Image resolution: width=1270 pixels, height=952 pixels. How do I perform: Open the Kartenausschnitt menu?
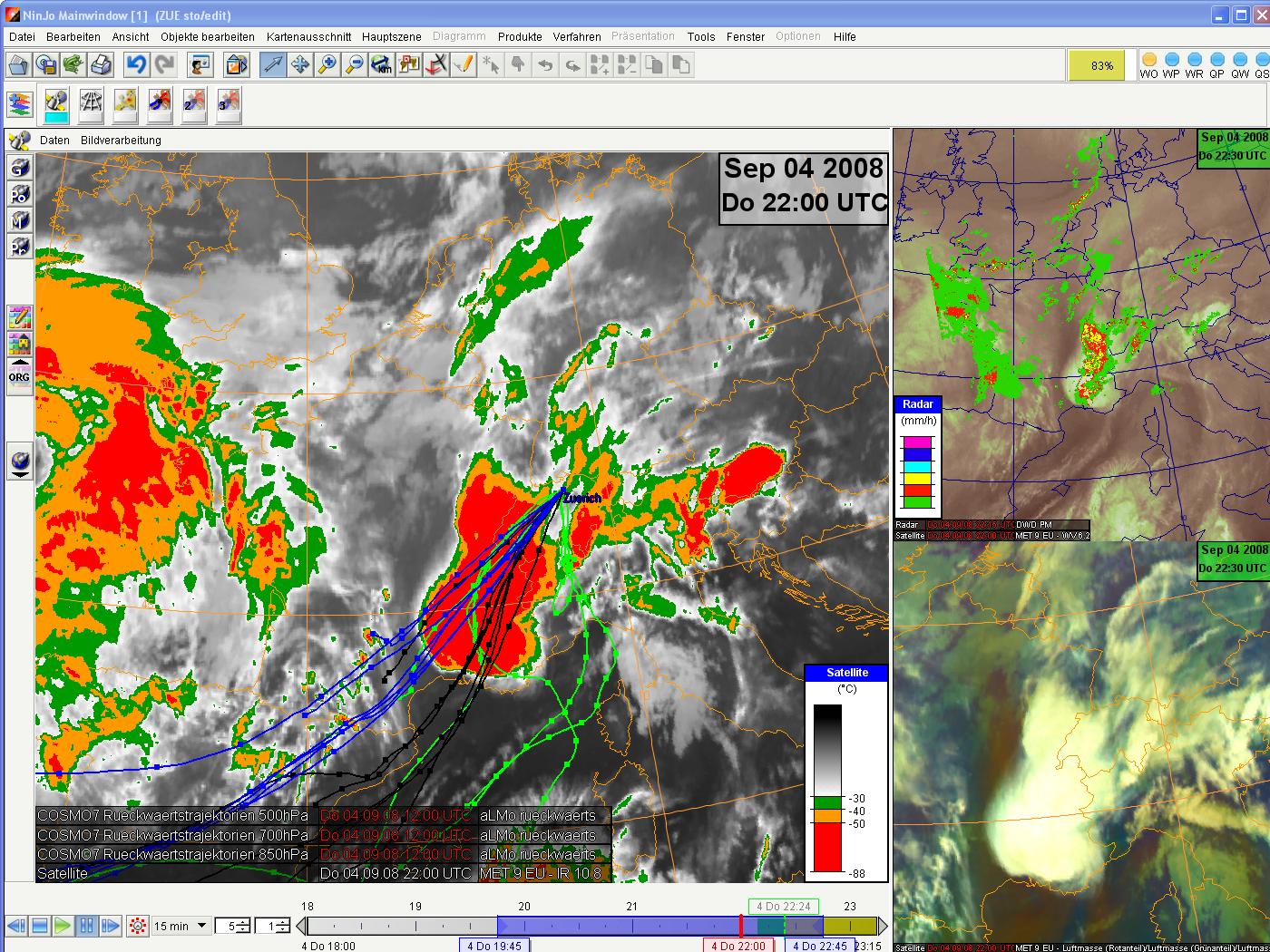click(308, 36)
